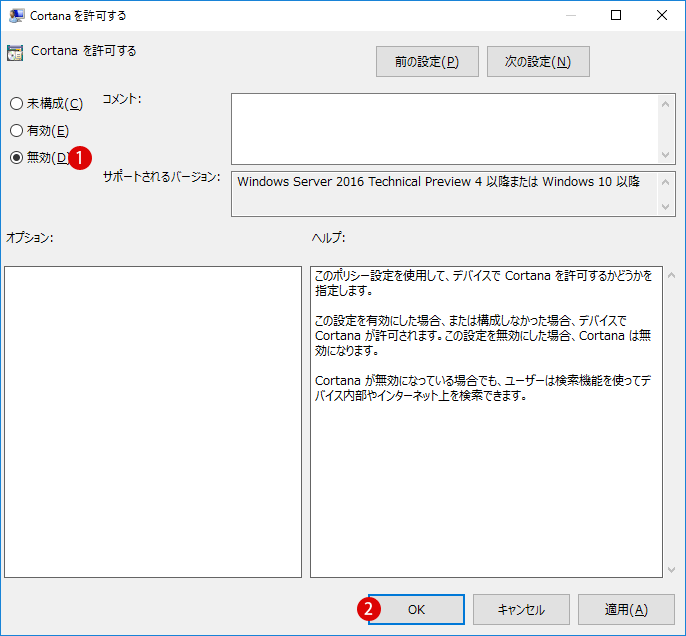Click the 適用(A) button
The image size is (686, 636).
coord(626,609)
